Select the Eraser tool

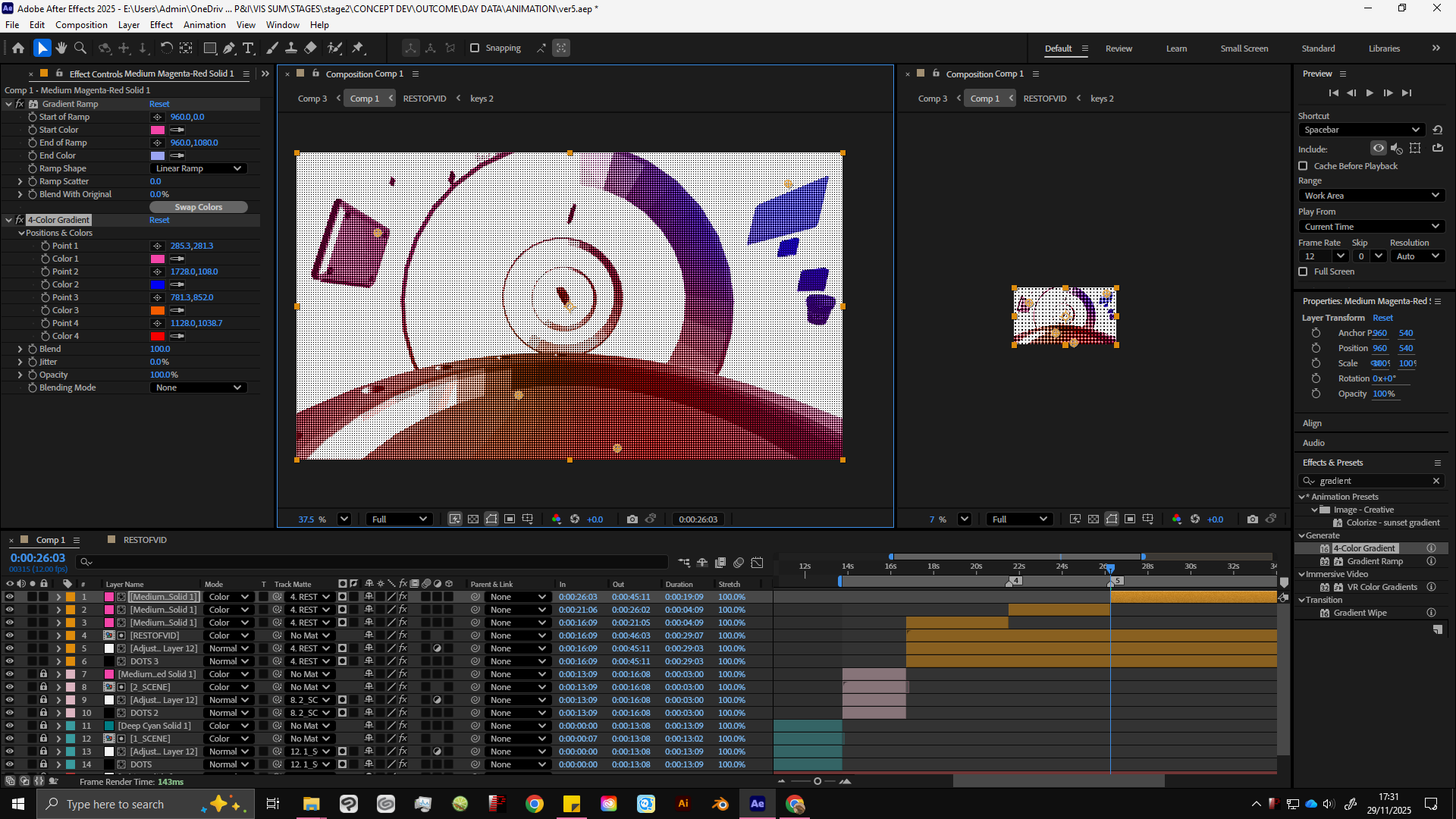pos(310,48)
